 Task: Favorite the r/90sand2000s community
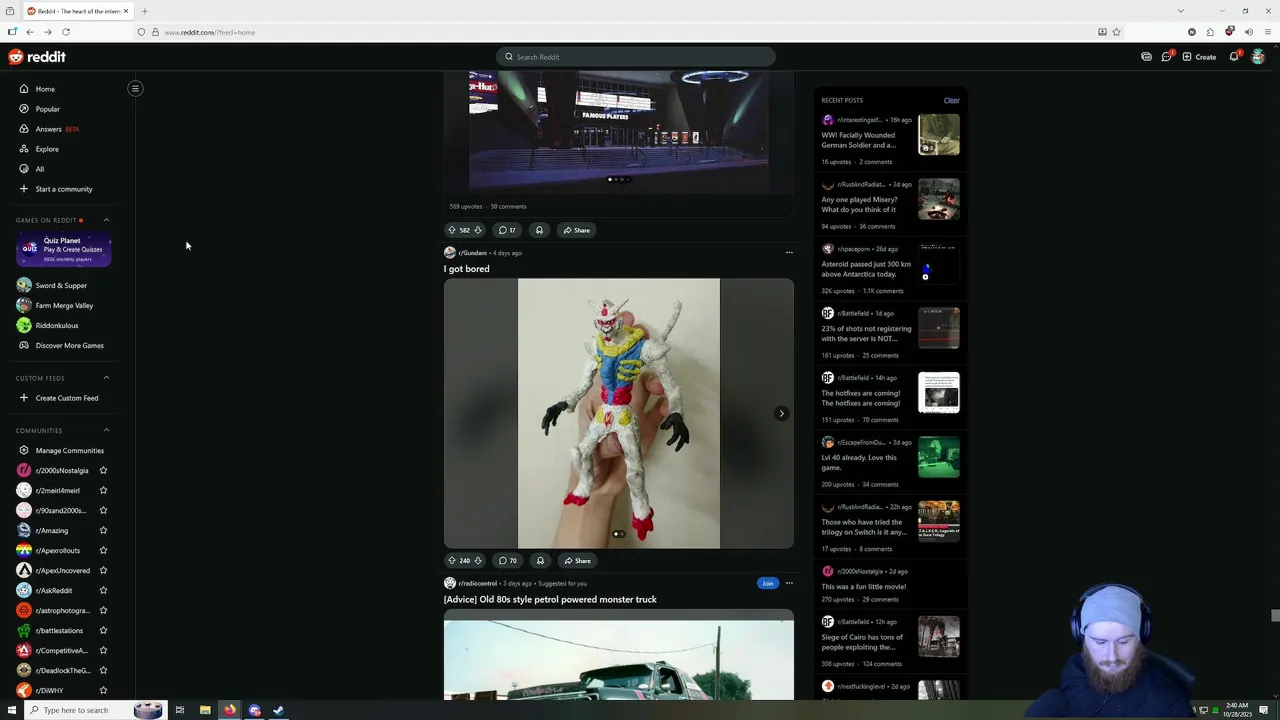103,510
